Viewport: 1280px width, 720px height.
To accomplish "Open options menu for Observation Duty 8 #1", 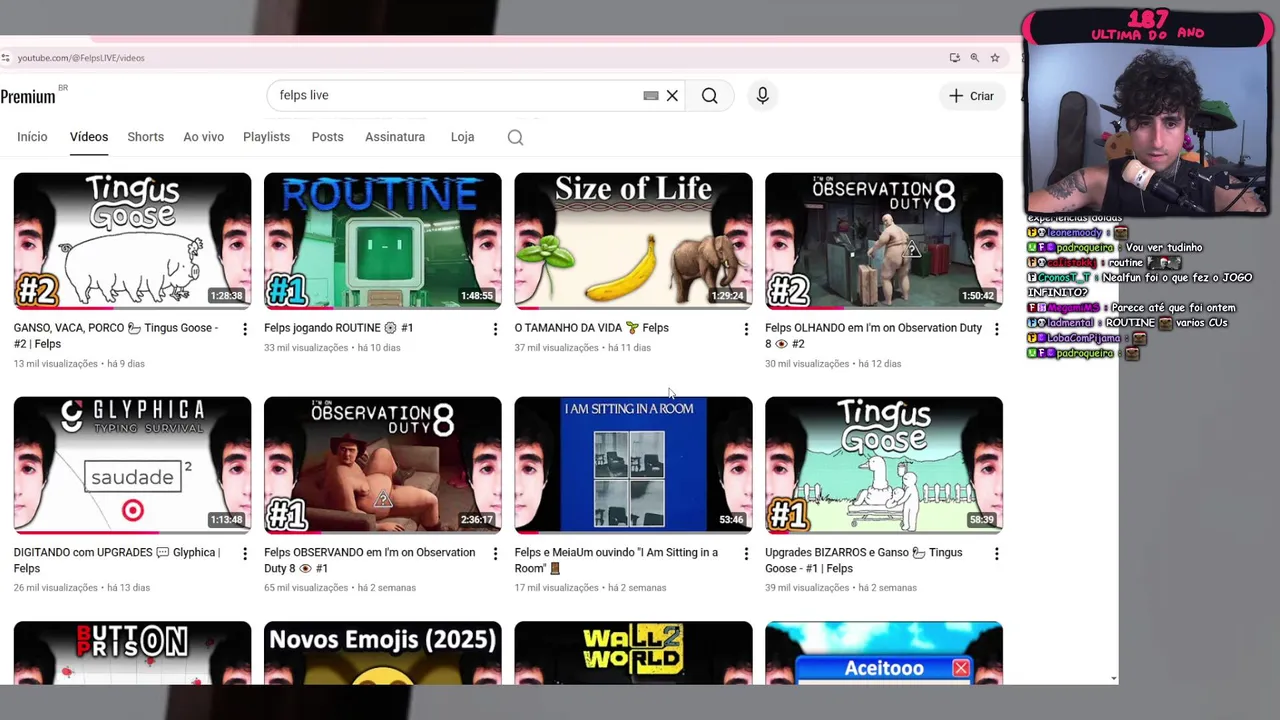I will pyautogui.click(x=495, y=553).
